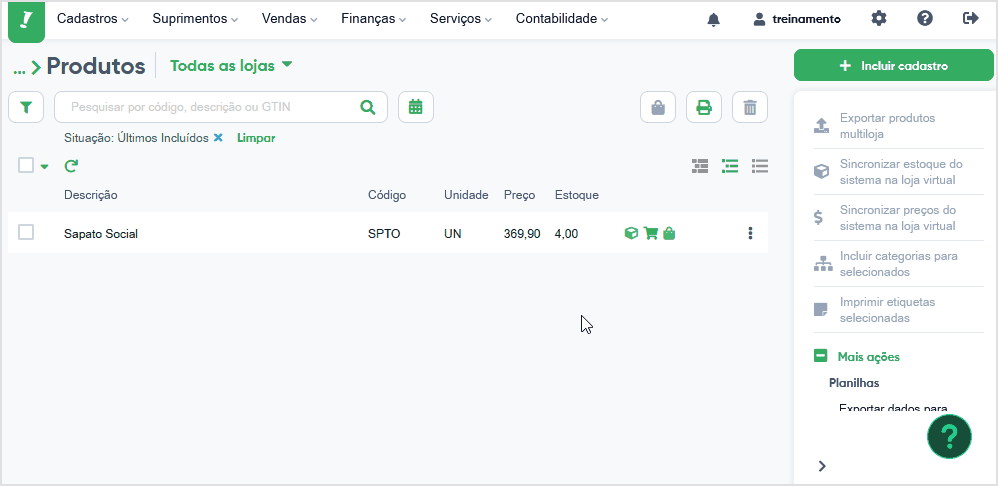Open the three-dot menu for Sapato Social
998x486 pixels.
(750, 233)
